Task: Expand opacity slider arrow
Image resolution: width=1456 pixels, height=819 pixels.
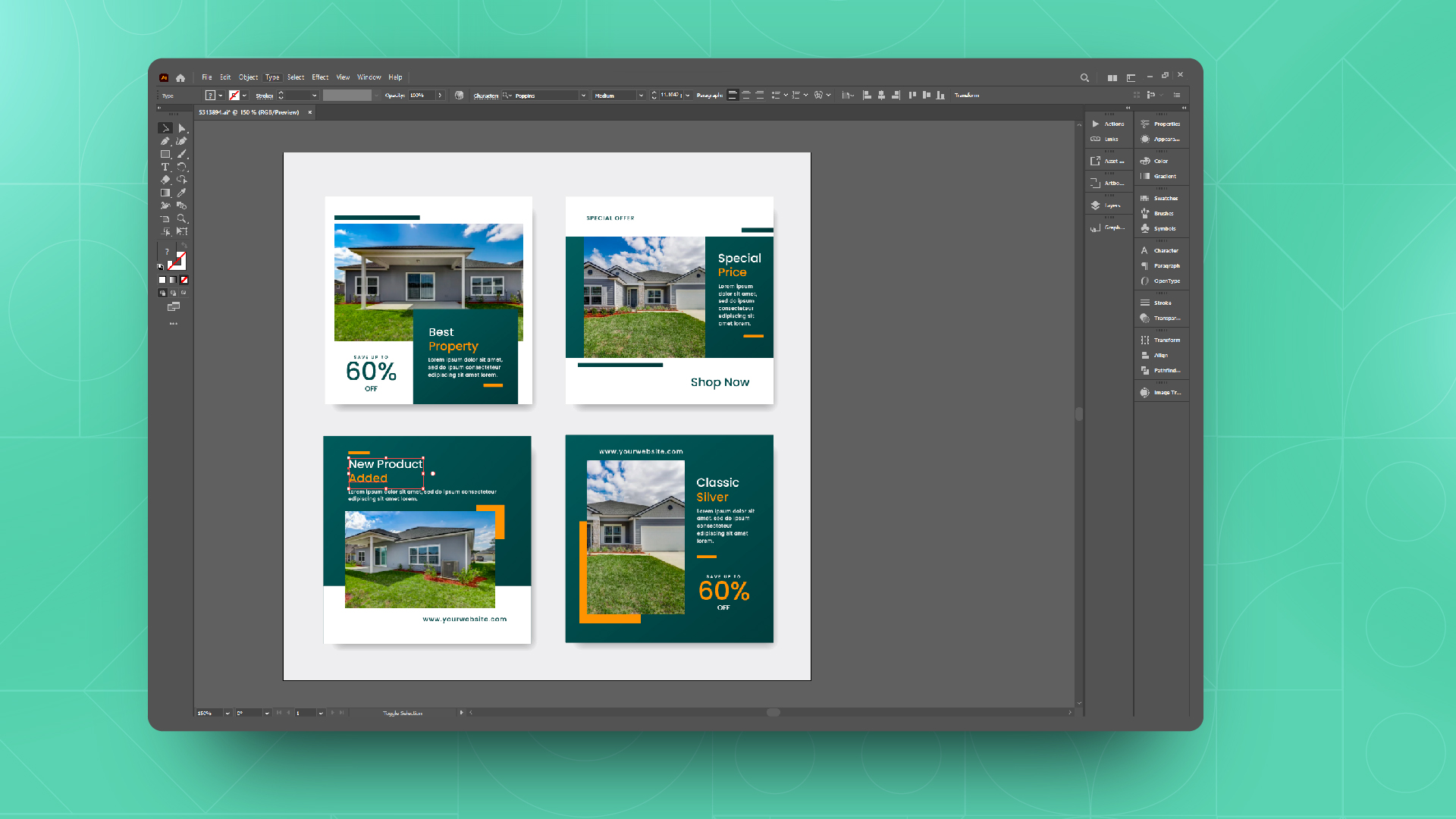Action: [x=440, y=96]
